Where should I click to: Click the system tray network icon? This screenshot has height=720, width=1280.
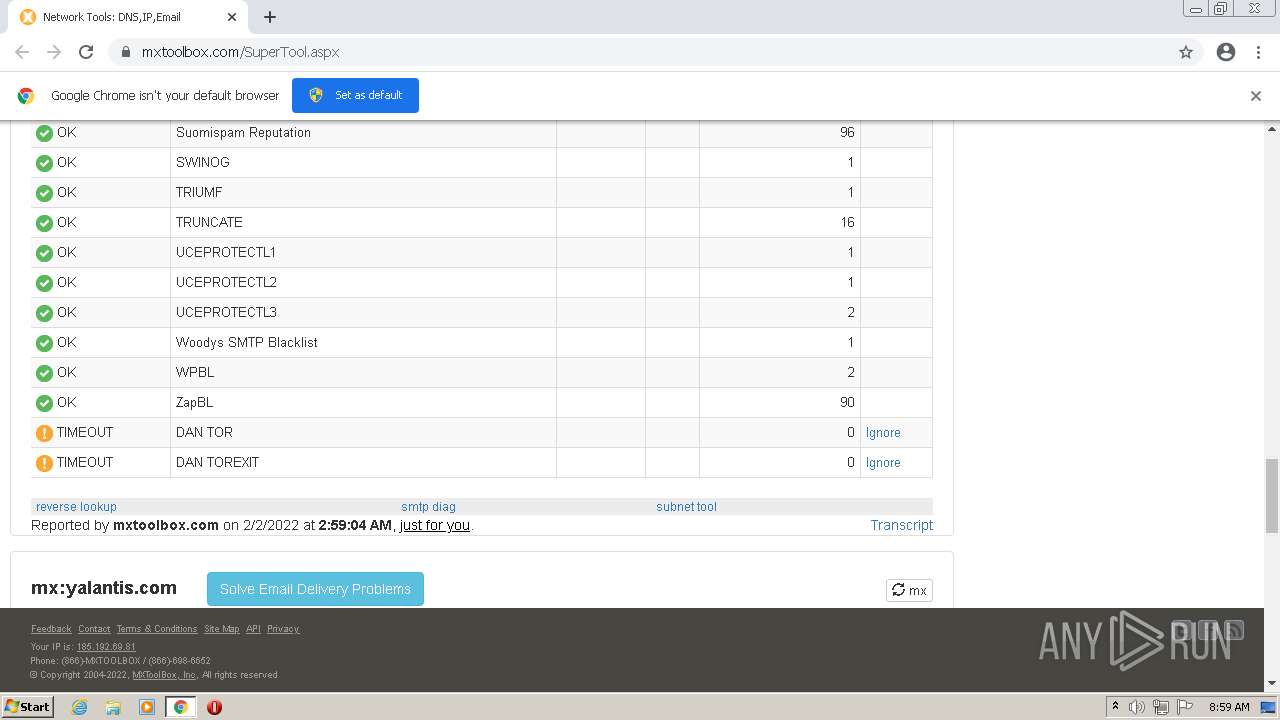pos(1161,707)
